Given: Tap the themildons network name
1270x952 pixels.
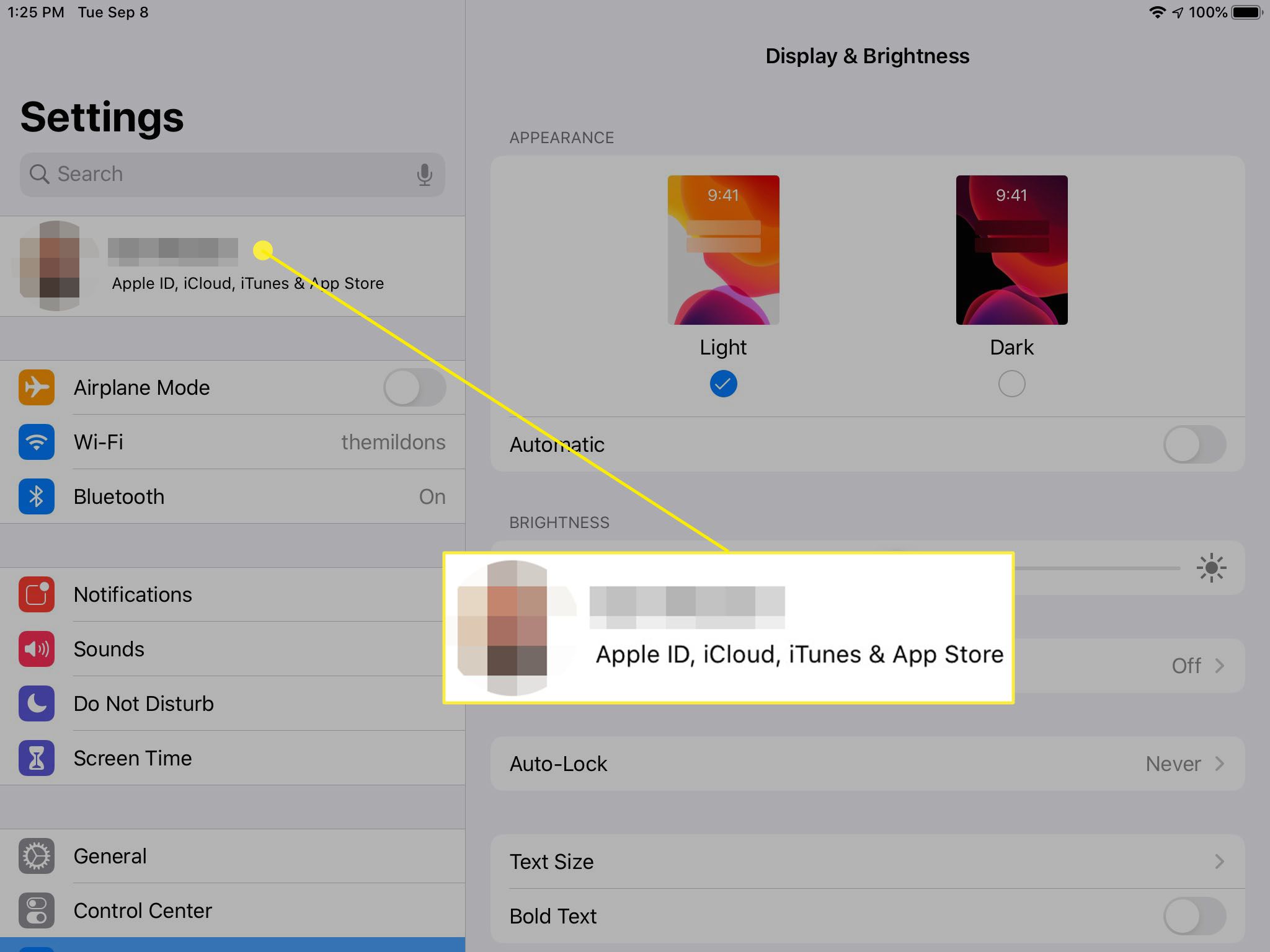Looking at the screenshot, I should [x=393, y=442].
